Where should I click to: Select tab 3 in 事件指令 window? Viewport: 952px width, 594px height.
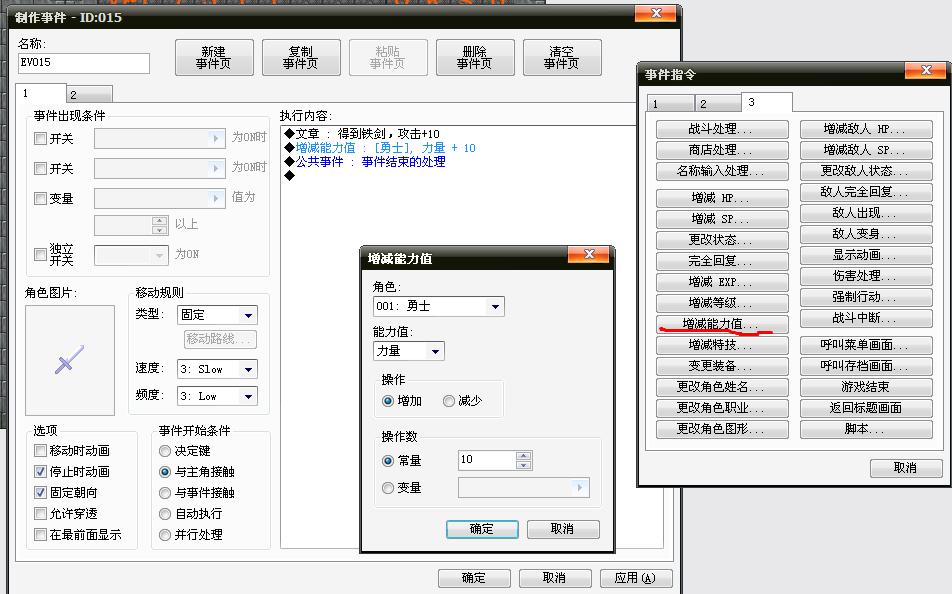766,102
